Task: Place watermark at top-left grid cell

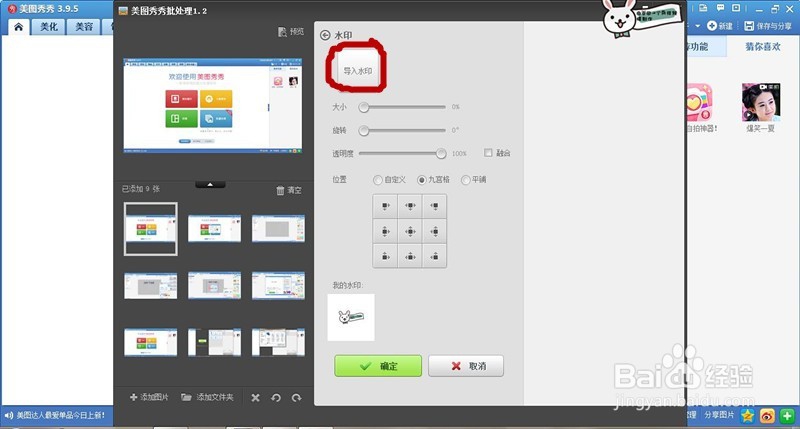Action: click(x=385, y=206)
